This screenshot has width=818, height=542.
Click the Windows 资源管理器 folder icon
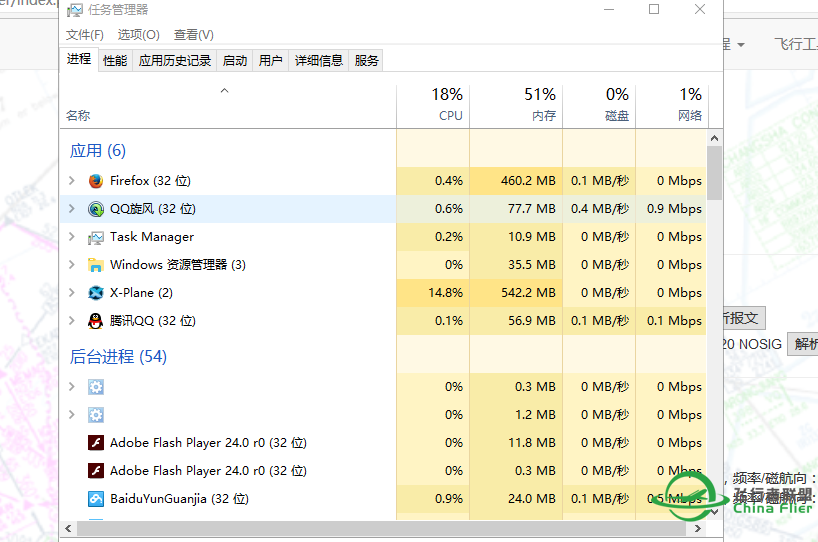[x=96, y=265]
